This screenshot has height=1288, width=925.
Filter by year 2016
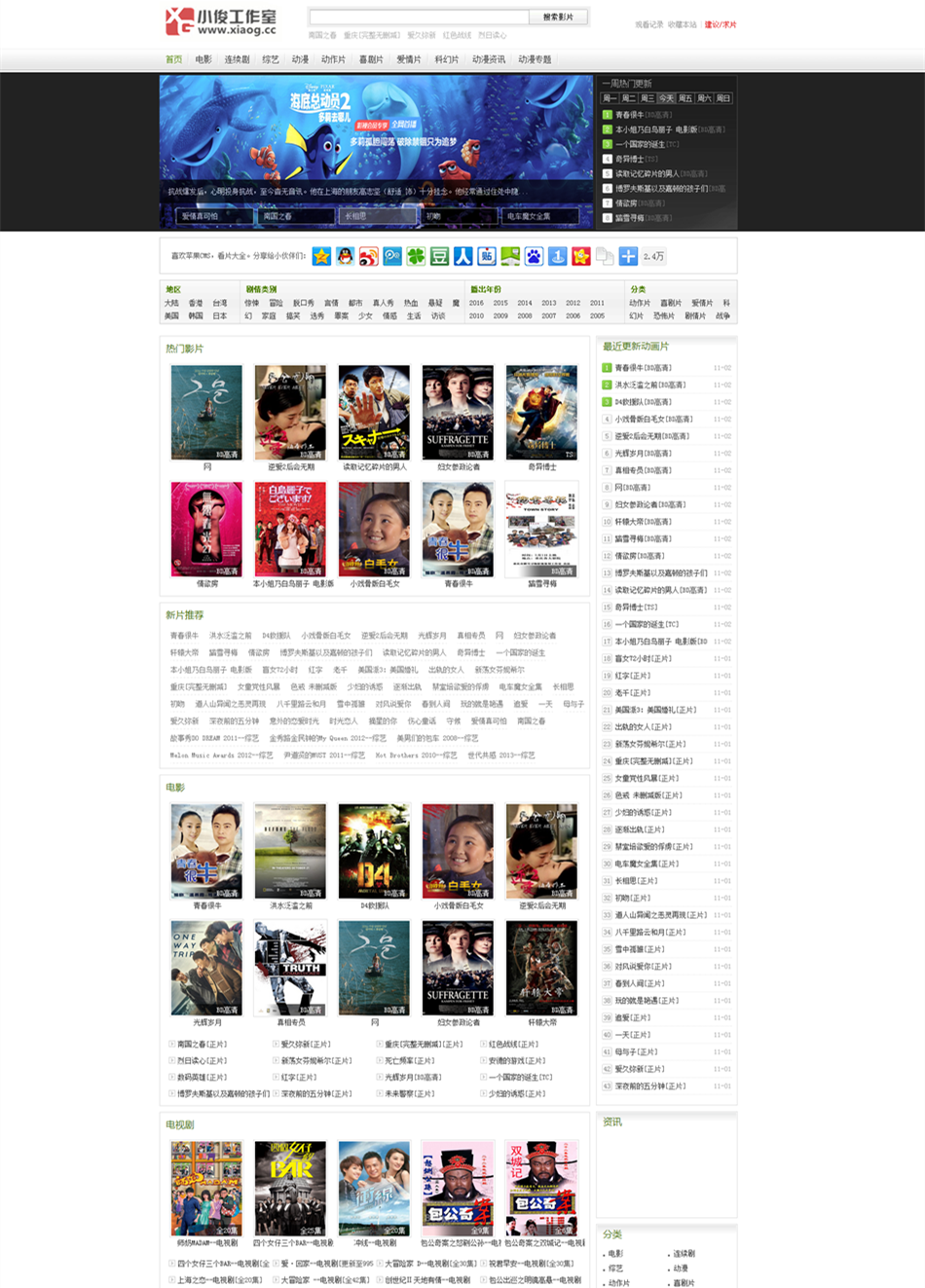(476, 303)
